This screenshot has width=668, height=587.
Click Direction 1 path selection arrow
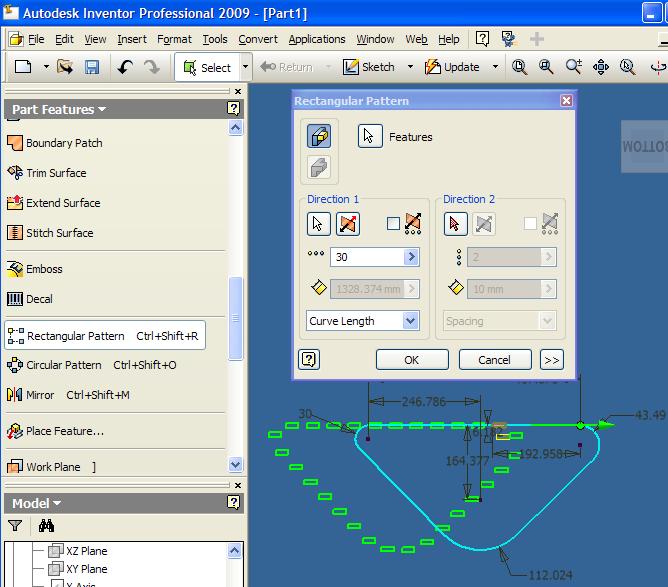tap(318, 224)
